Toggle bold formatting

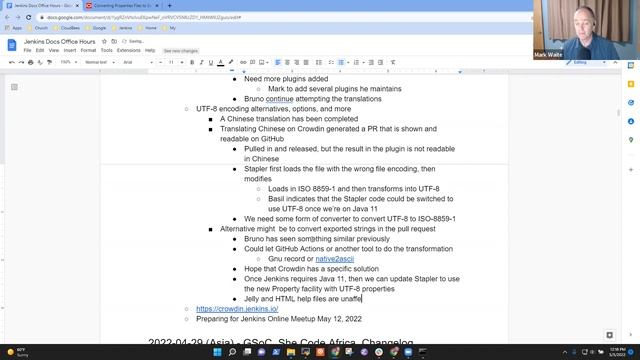click(x=192, y=62)
